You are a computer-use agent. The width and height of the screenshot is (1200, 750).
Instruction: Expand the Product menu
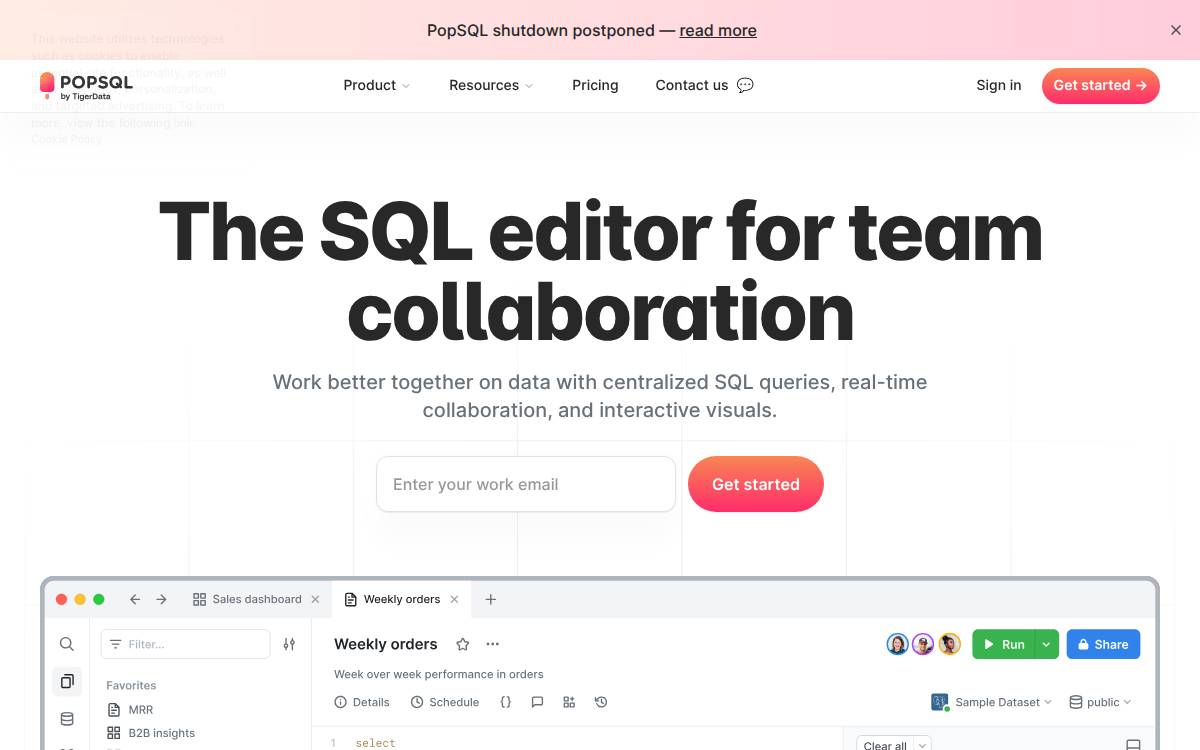coord(377,85)
